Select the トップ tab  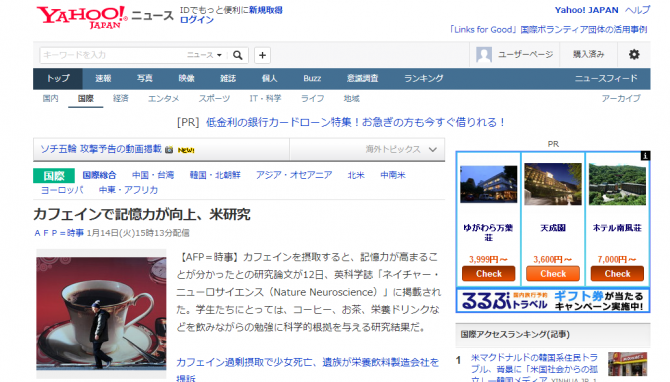pos(58,78)
